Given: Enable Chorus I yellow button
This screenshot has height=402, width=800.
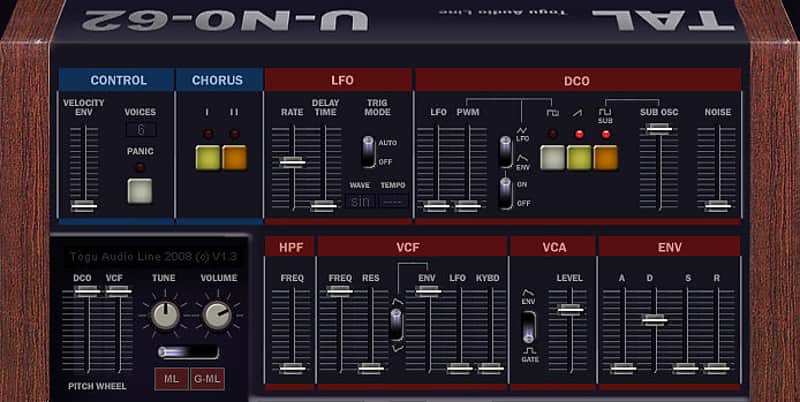Looking at the screenshot, I should pos(208,158).
